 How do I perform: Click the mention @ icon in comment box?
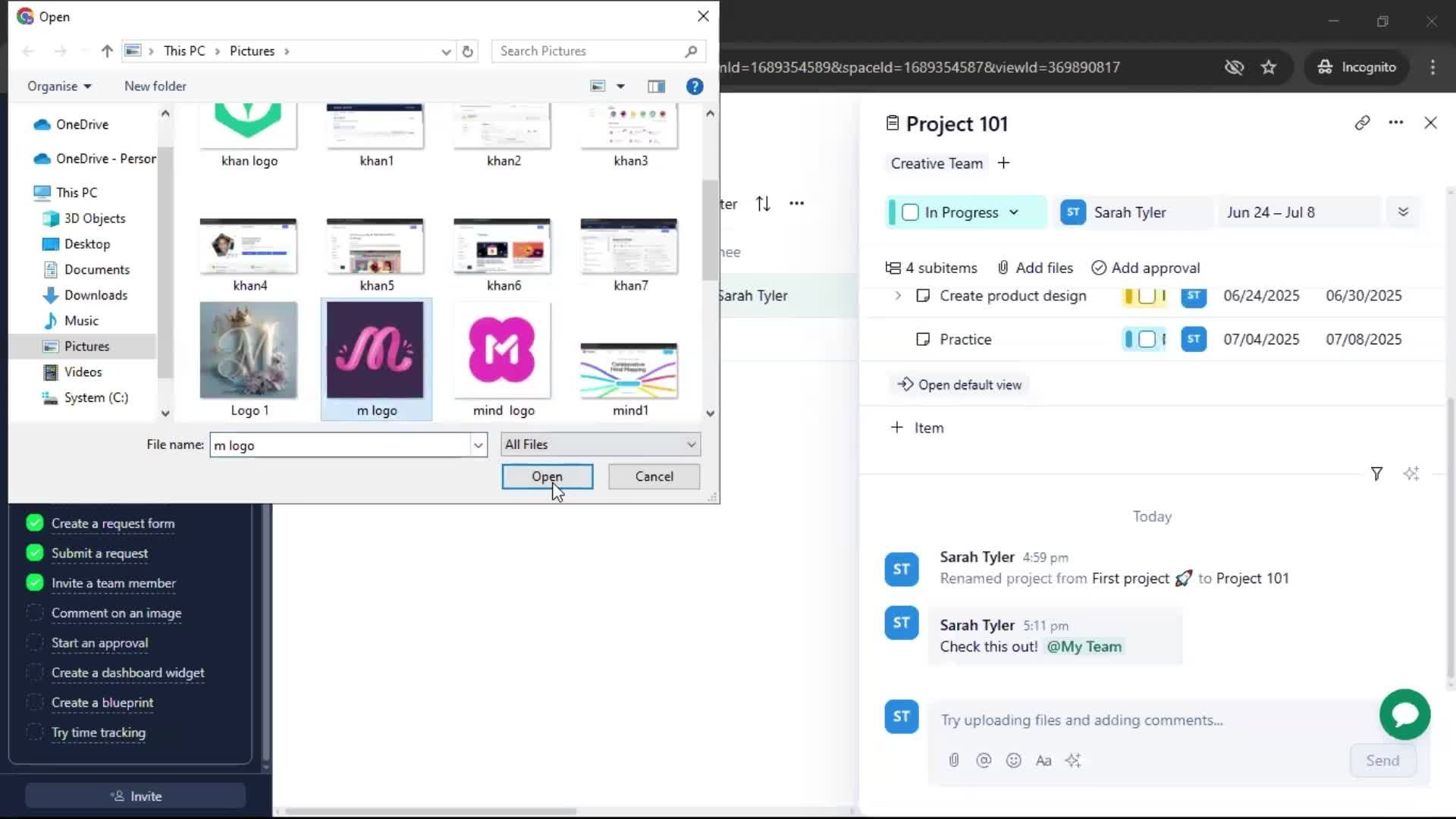[984, 760]
